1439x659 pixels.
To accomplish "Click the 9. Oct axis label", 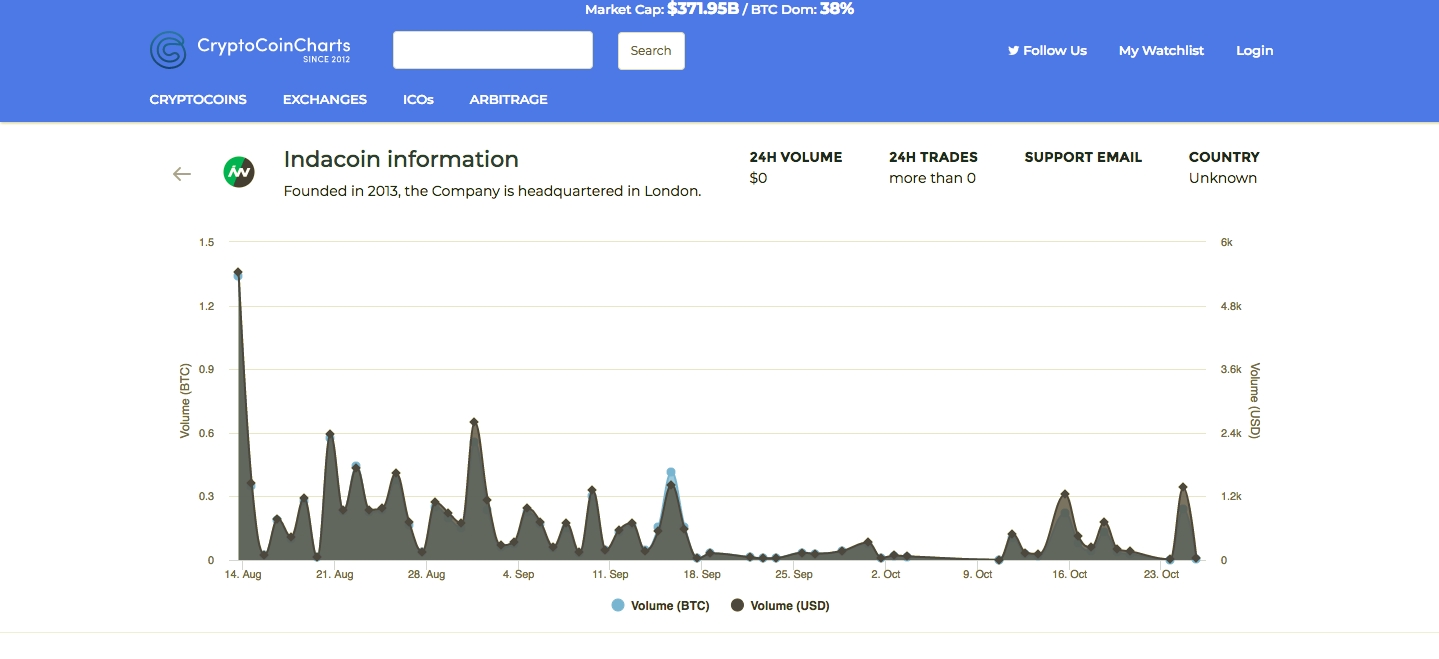I will pos(978,575).
